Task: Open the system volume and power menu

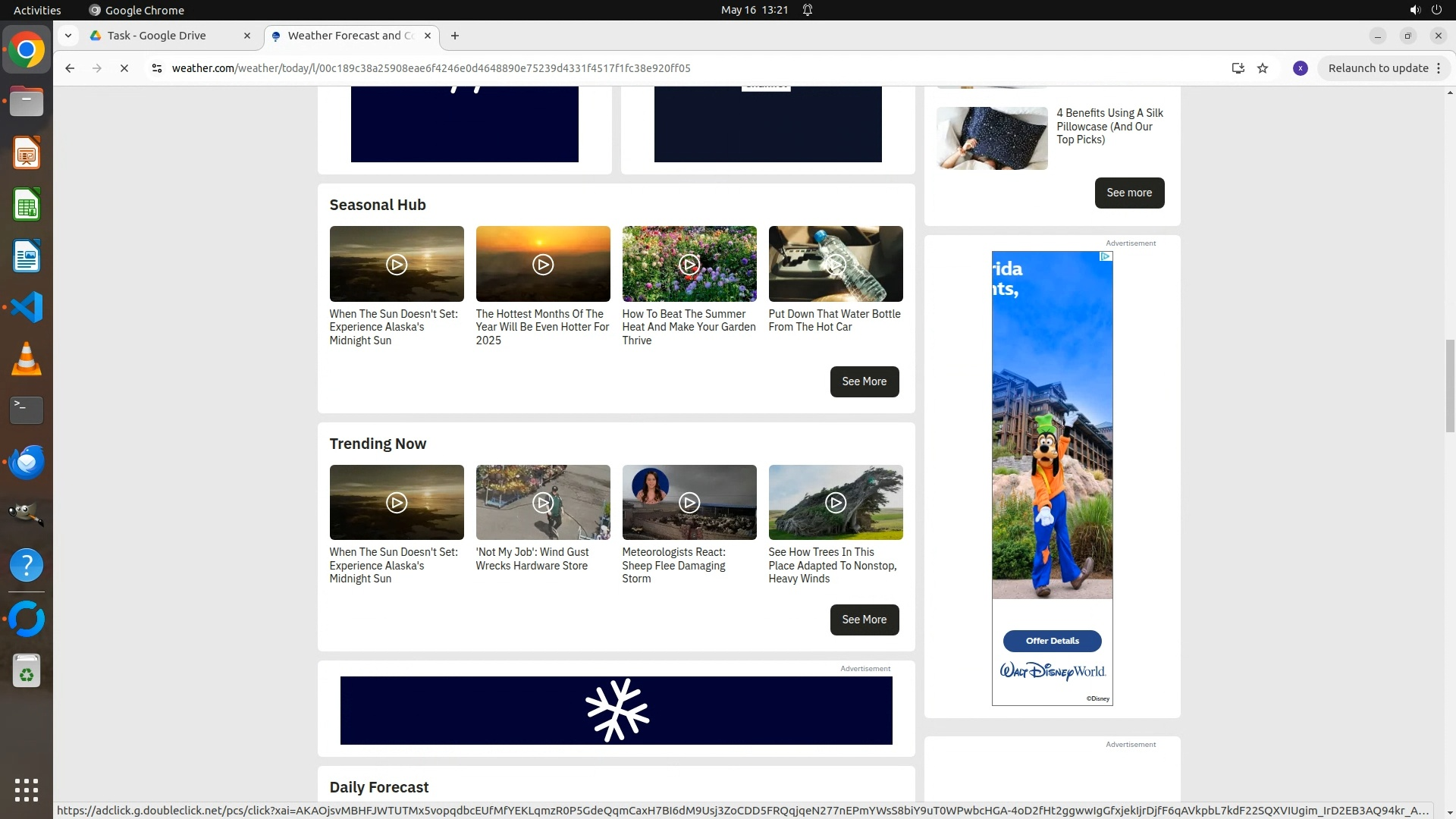Action: coord(1425,10)
